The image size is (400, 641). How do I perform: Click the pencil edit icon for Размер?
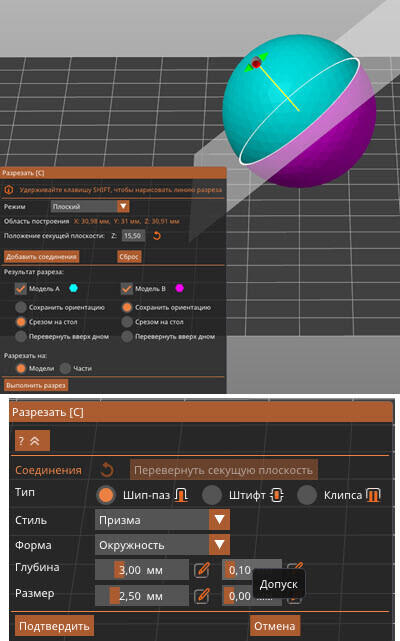[202, 596]
